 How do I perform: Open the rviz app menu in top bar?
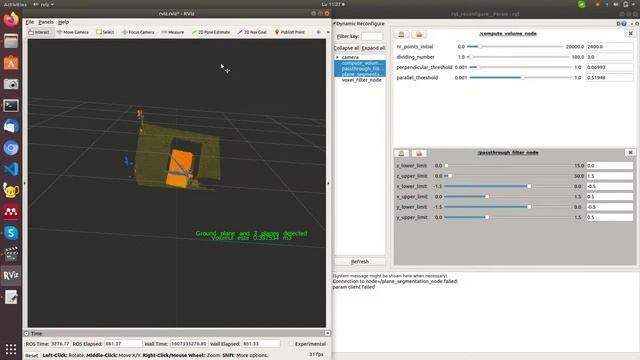tap(43, 4)
